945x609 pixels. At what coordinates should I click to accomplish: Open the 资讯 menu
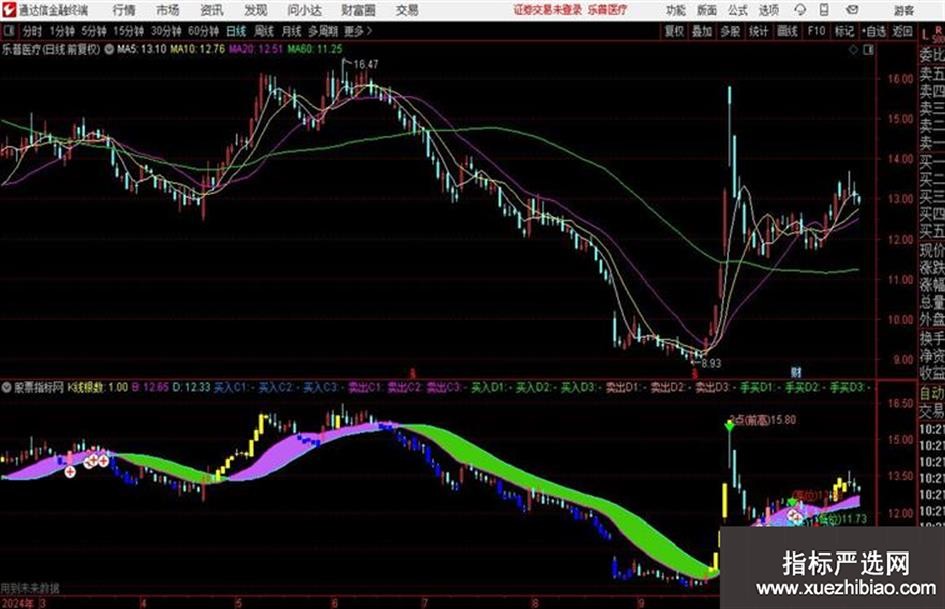coord(212,10)
